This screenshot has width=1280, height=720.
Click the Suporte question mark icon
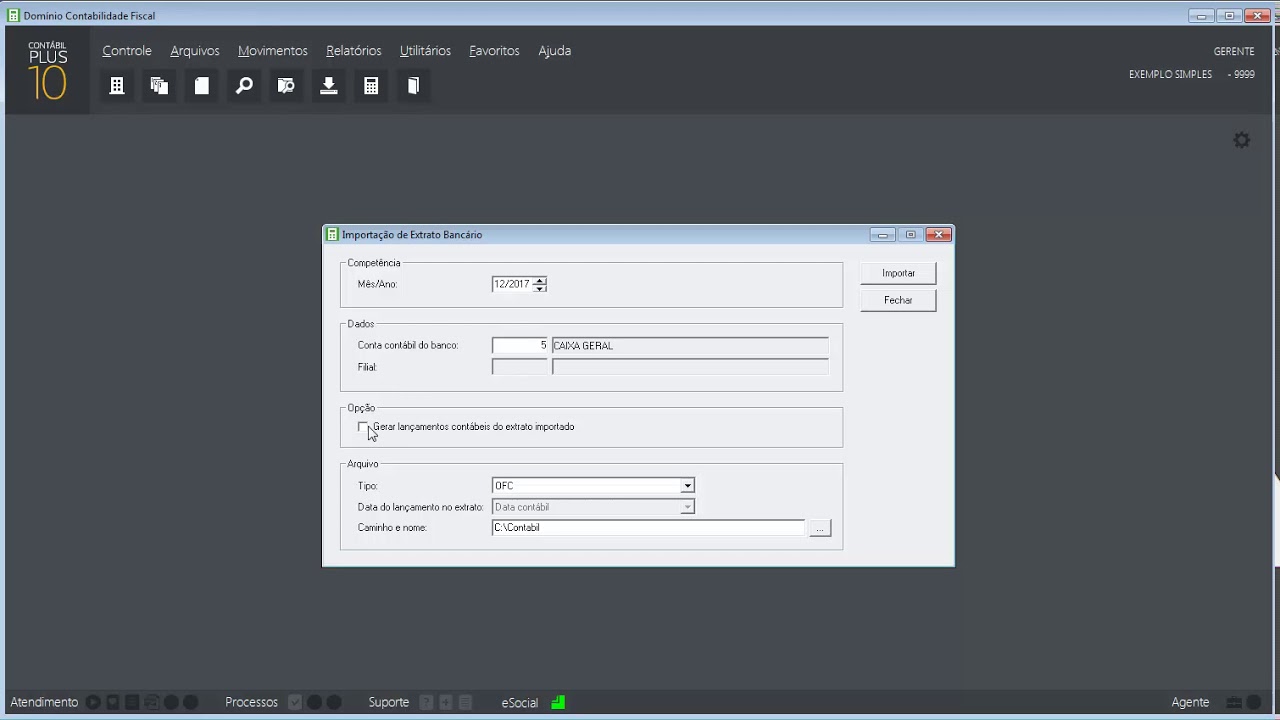pos(427,702)
